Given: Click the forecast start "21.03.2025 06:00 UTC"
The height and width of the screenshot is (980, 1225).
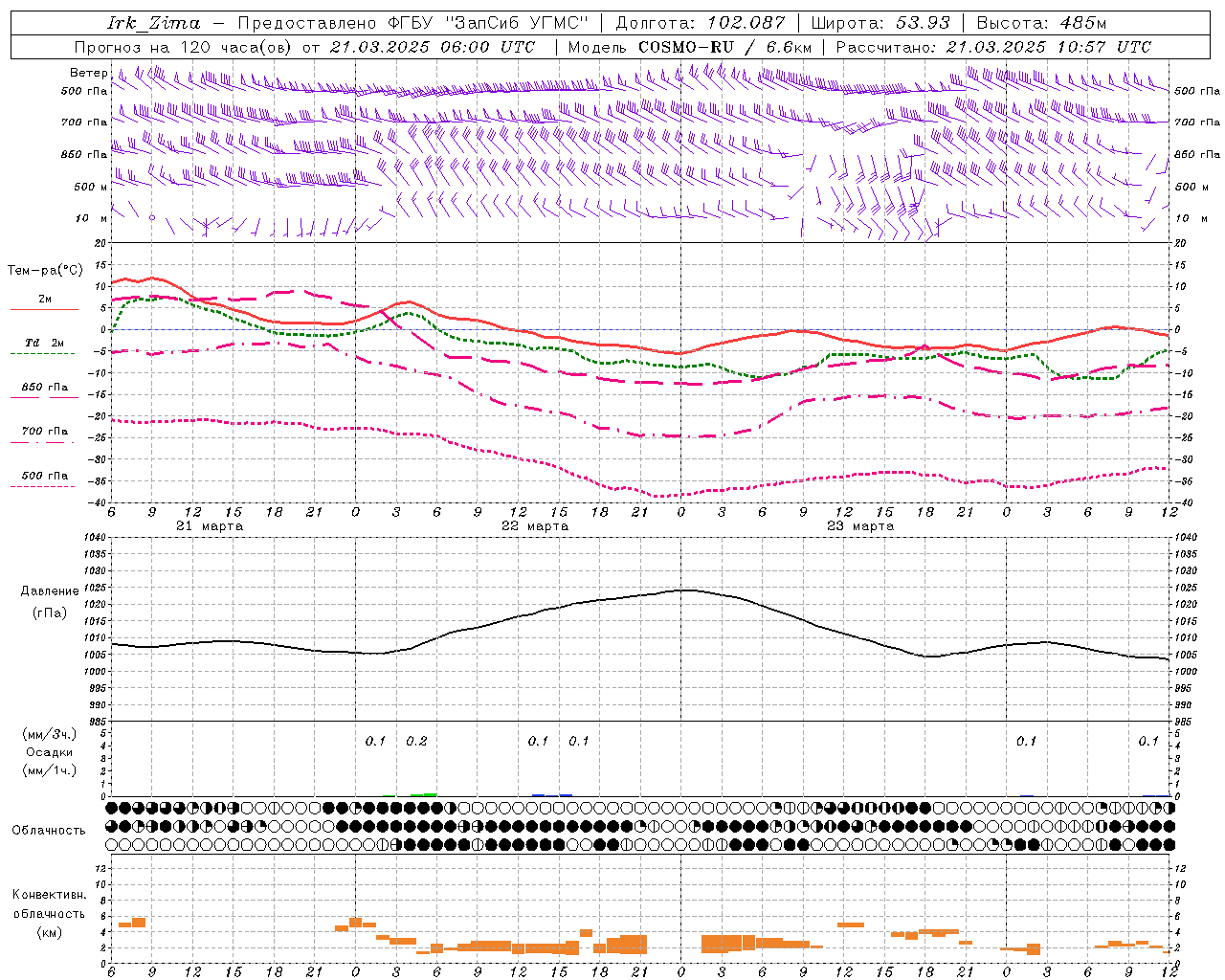Looking at the screenshot, I should point(432,47).
